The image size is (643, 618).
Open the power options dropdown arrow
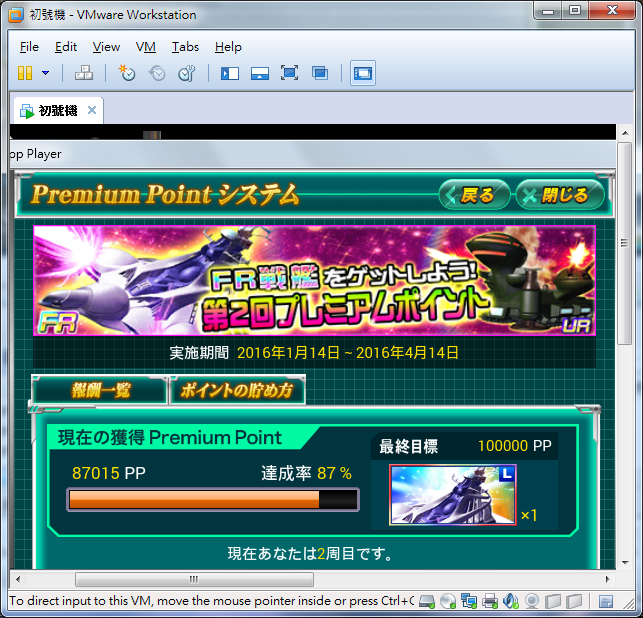[x=46, y=73]
